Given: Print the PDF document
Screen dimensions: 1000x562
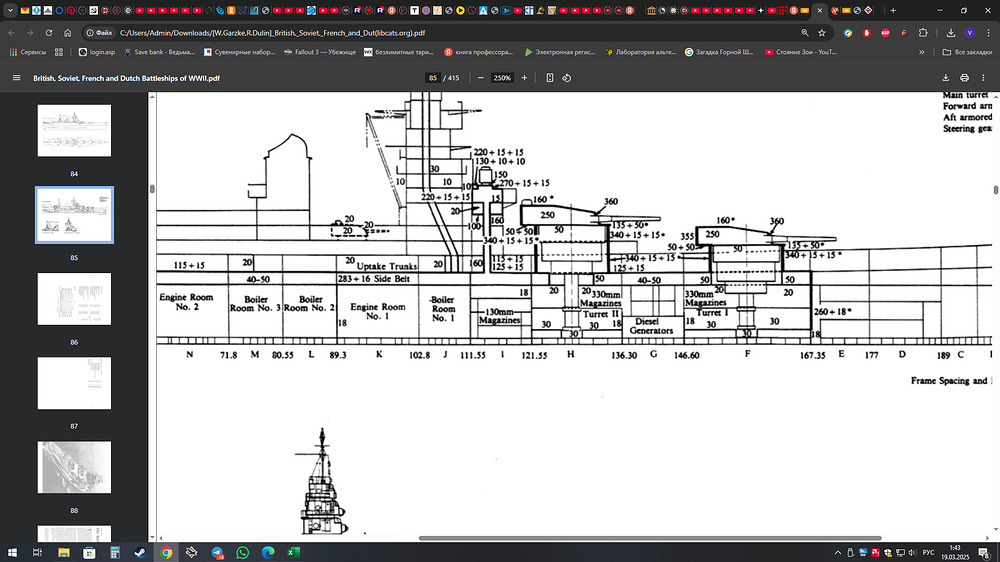Looking at the screenshot, I should click(964, 78).
